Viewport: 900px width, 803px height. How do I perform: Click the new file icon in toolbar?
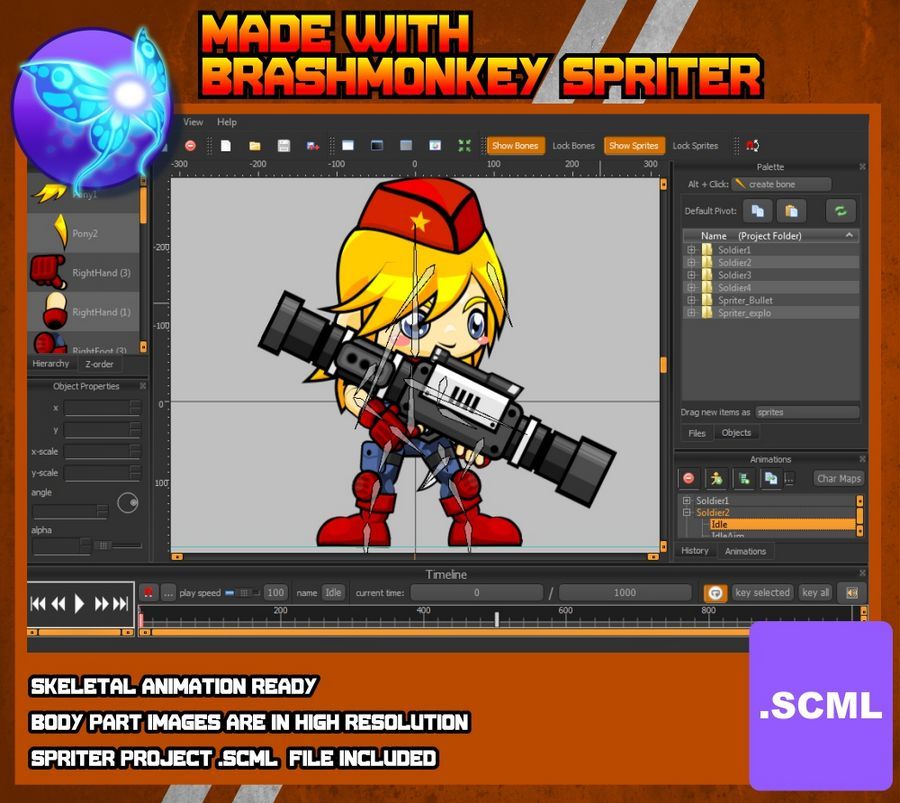coord(226,146)
